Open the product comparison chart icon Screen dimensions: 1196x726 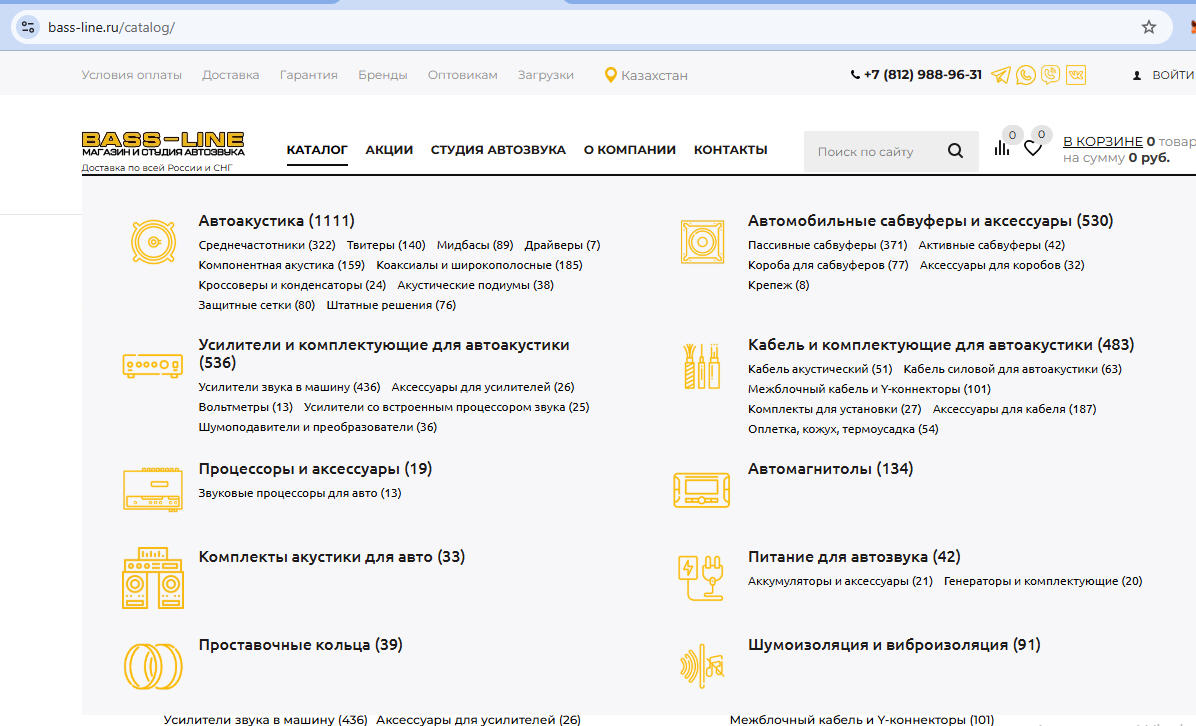[1001, 147]
